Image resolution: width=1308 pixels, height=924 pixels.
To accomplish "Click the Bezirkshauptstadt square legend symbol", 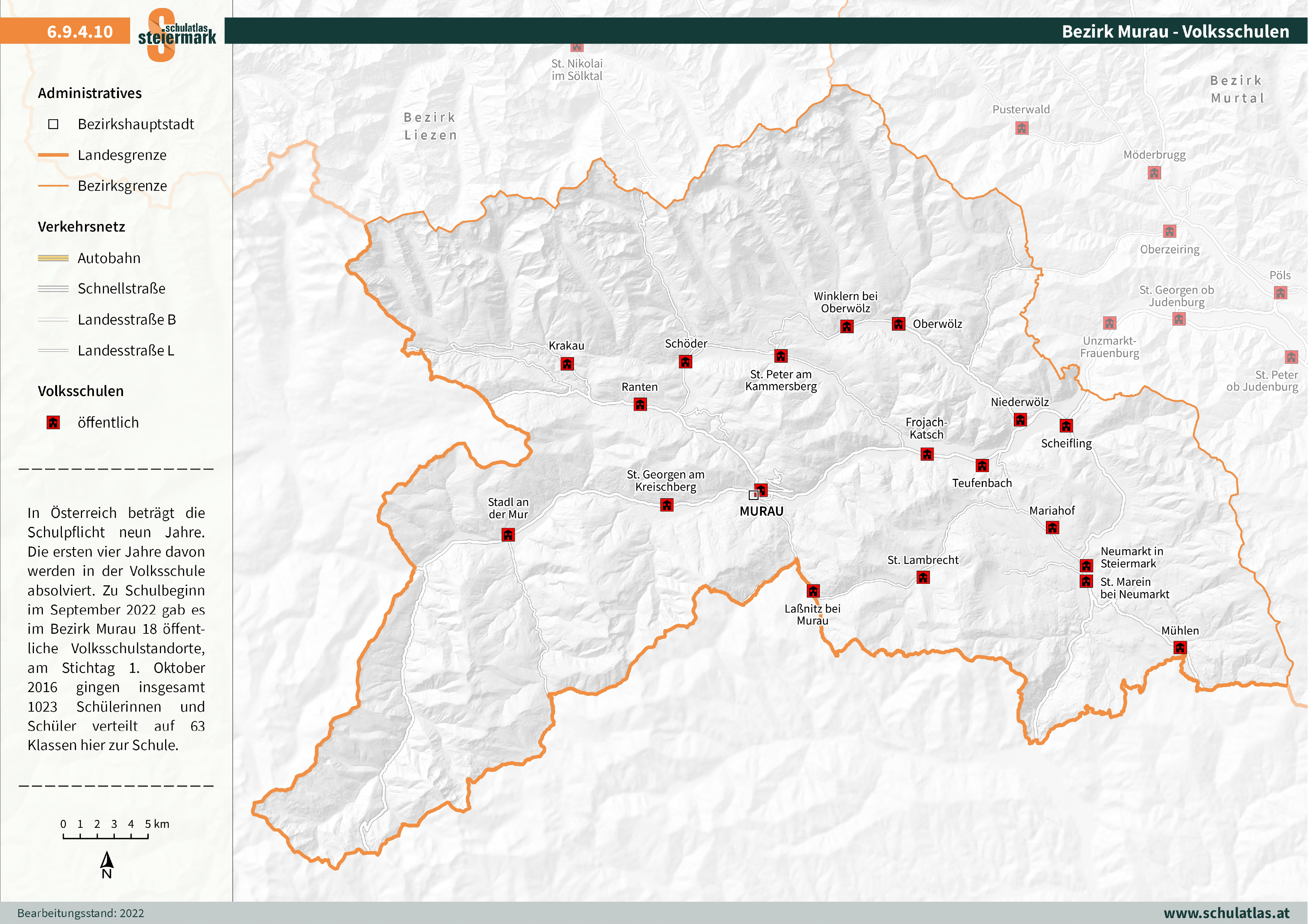I will pyautogui.click(x=53, y=124).
